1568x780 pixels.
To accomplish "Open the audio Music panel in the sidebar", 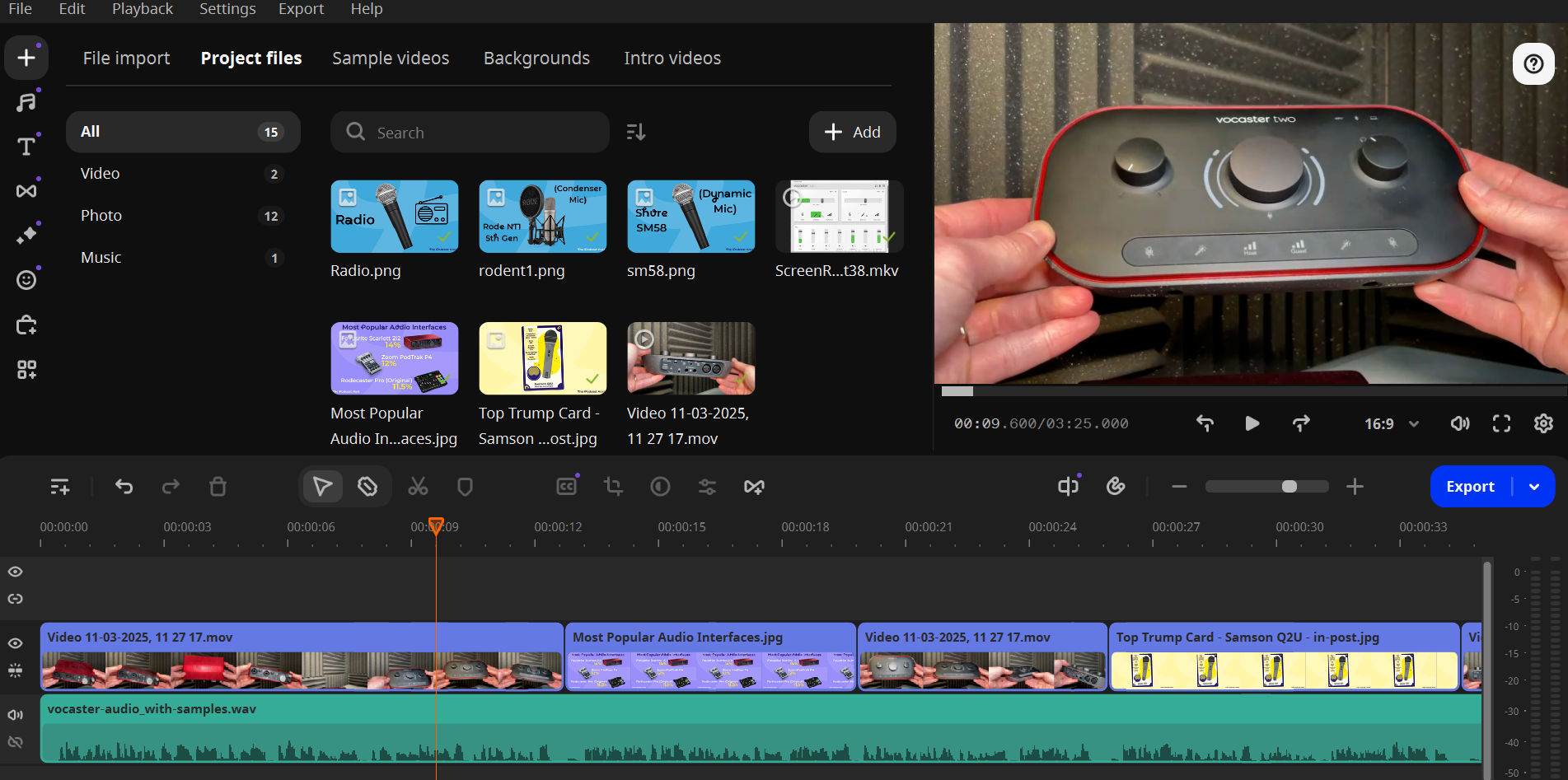I will pos(26,102).
